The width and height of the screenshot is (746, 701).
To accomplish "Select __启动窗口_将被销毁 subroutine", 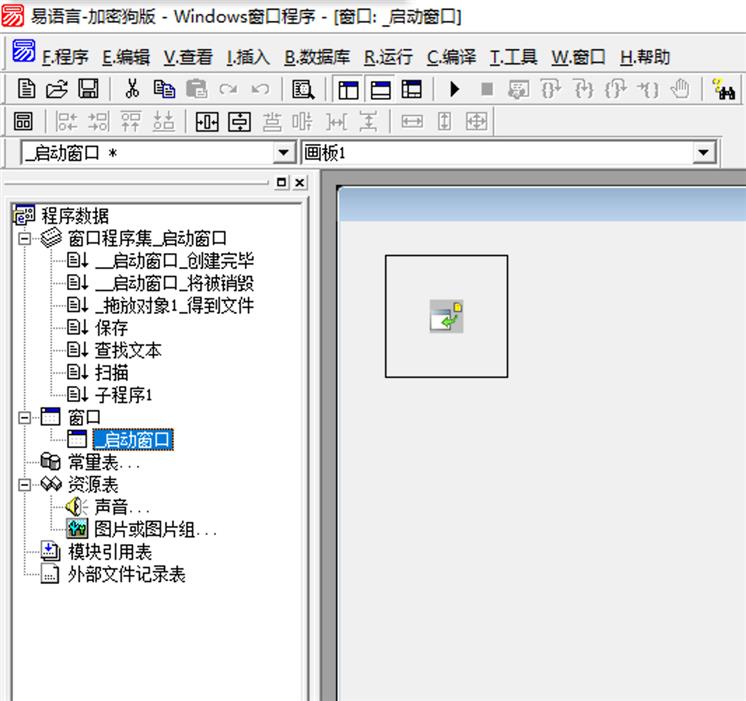I will 174,283.
